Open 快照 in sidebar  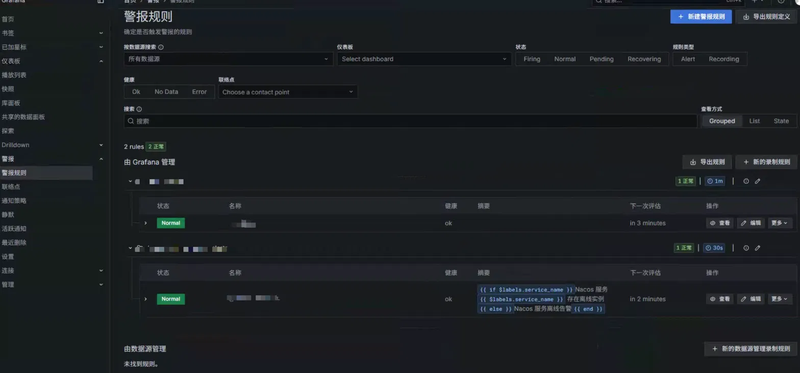[x=8, y=89]
